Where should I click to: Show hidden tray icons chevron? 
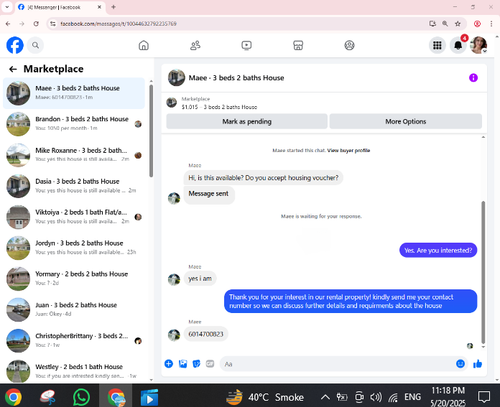tap(325, 397)
